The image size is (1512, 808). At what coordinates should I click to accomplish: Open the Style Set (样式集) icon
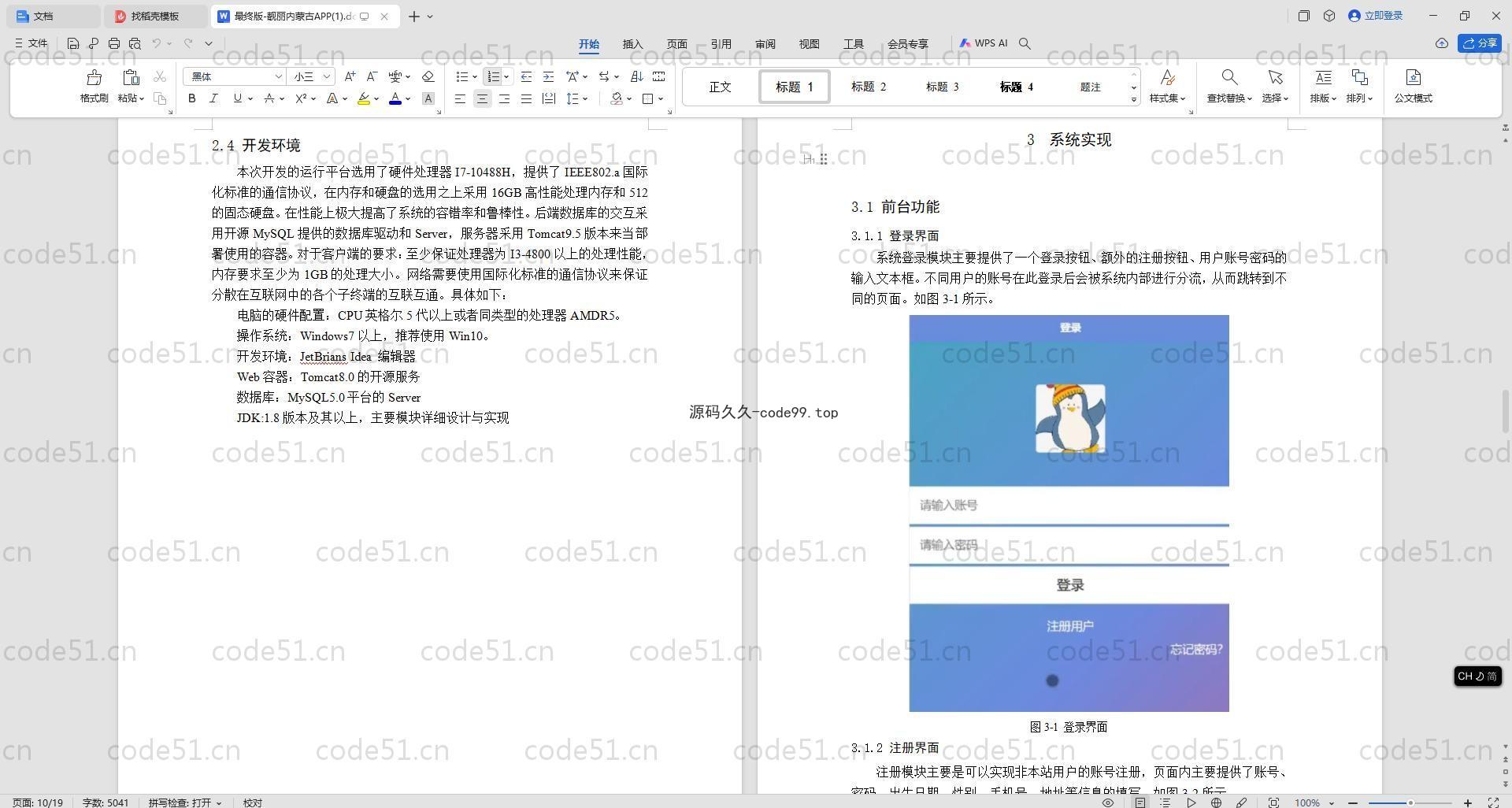1167,77
